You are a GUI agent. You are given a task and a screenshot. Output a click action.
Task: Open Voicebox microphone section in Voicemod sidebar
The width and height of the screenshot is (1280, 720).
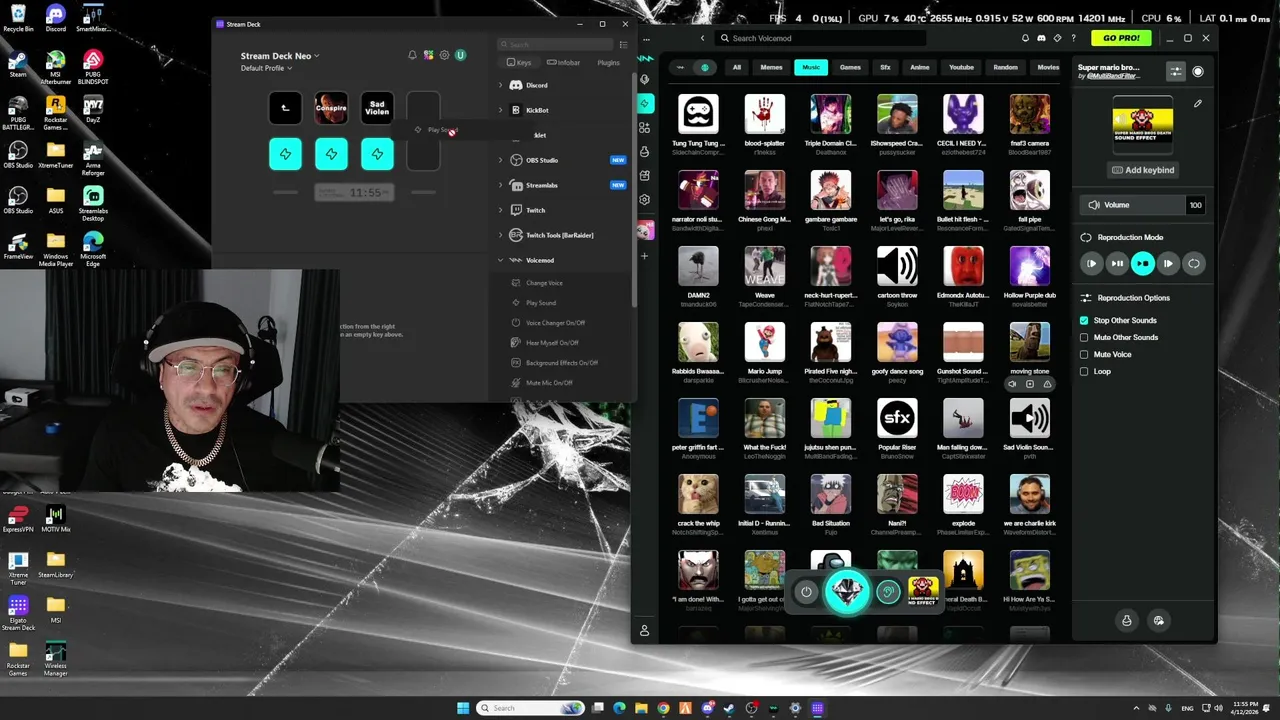[x=645, y=79]
